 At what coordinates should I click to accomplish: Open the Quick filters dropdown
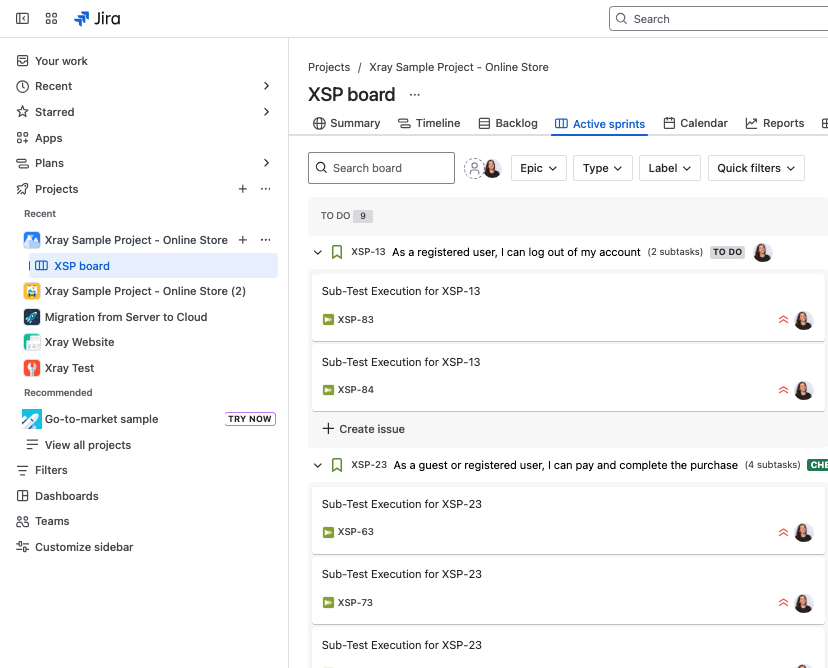tap(756, 168)
